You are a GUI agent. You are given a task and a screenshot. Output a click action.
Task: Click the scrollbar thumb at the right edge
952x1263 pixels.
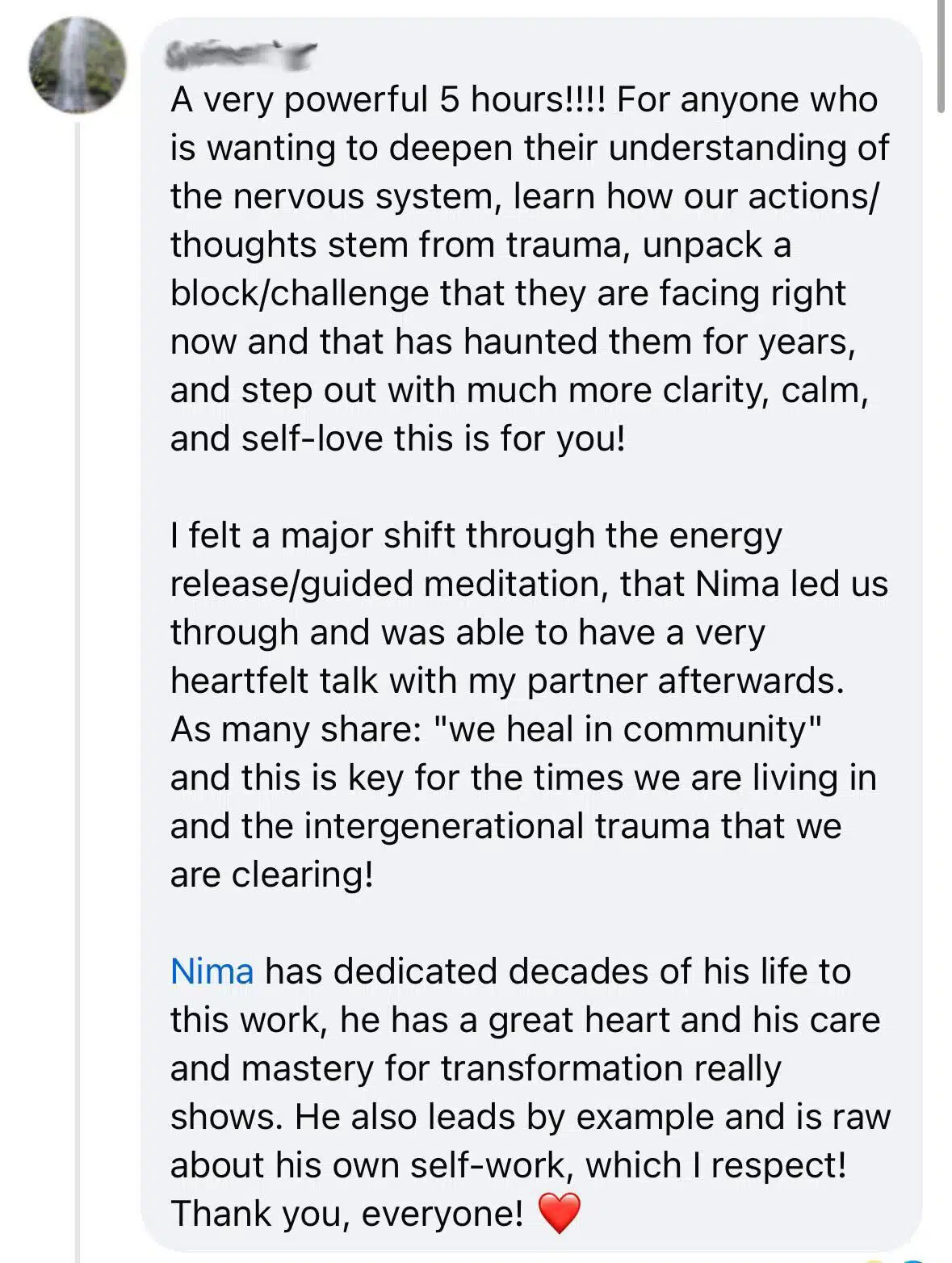tap(941, 57)
